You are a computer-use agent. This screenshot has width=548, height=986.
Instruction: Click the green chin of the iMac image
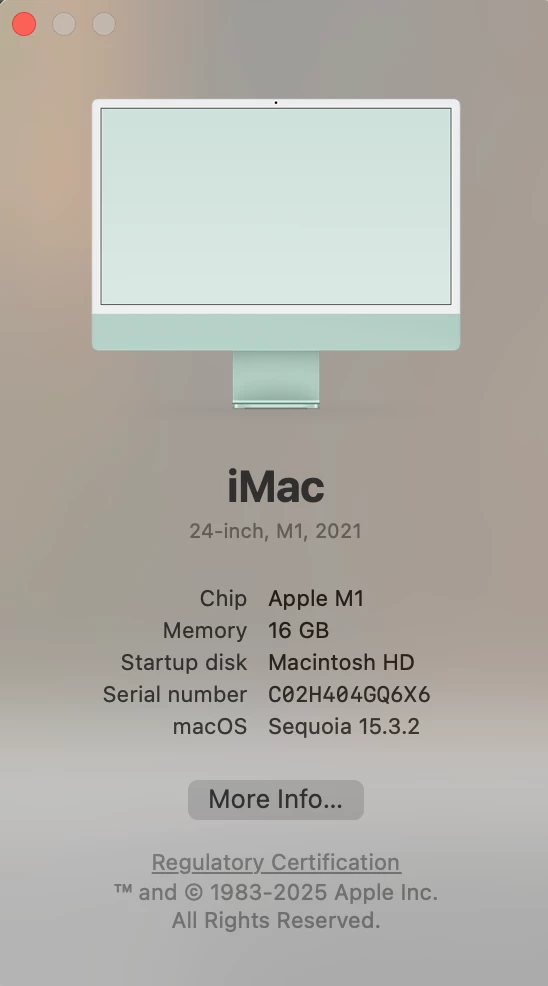pos(276,332)
